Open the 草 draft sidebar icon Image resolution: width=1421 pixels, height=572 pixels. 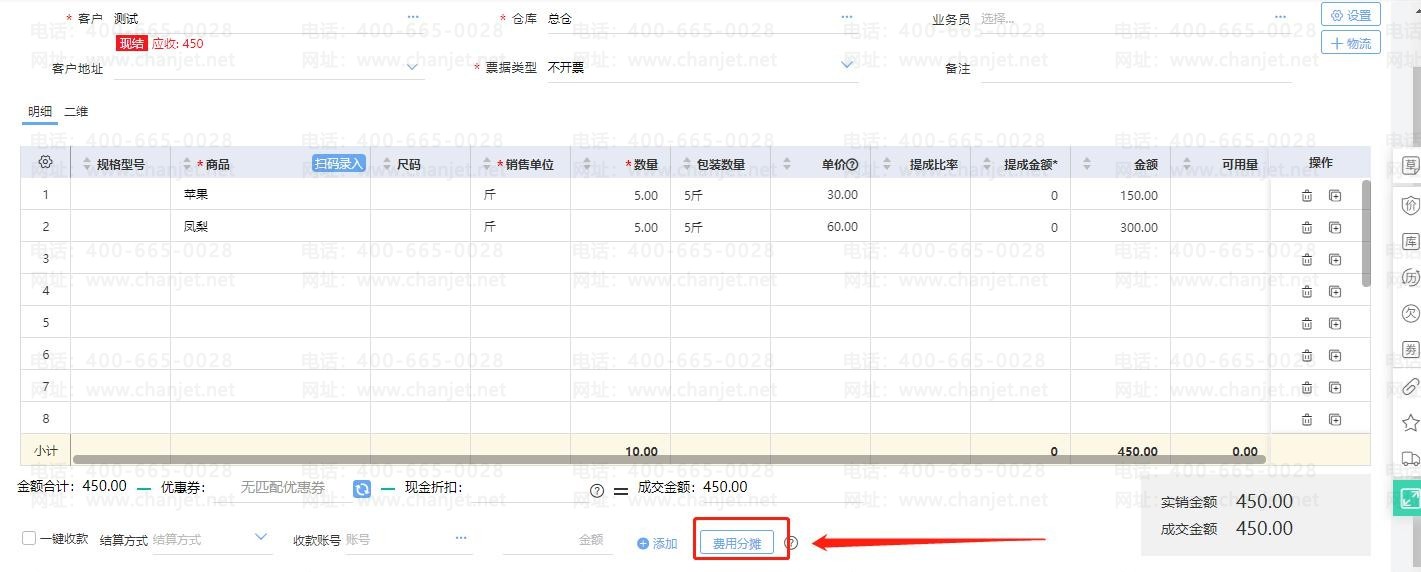1411,165
